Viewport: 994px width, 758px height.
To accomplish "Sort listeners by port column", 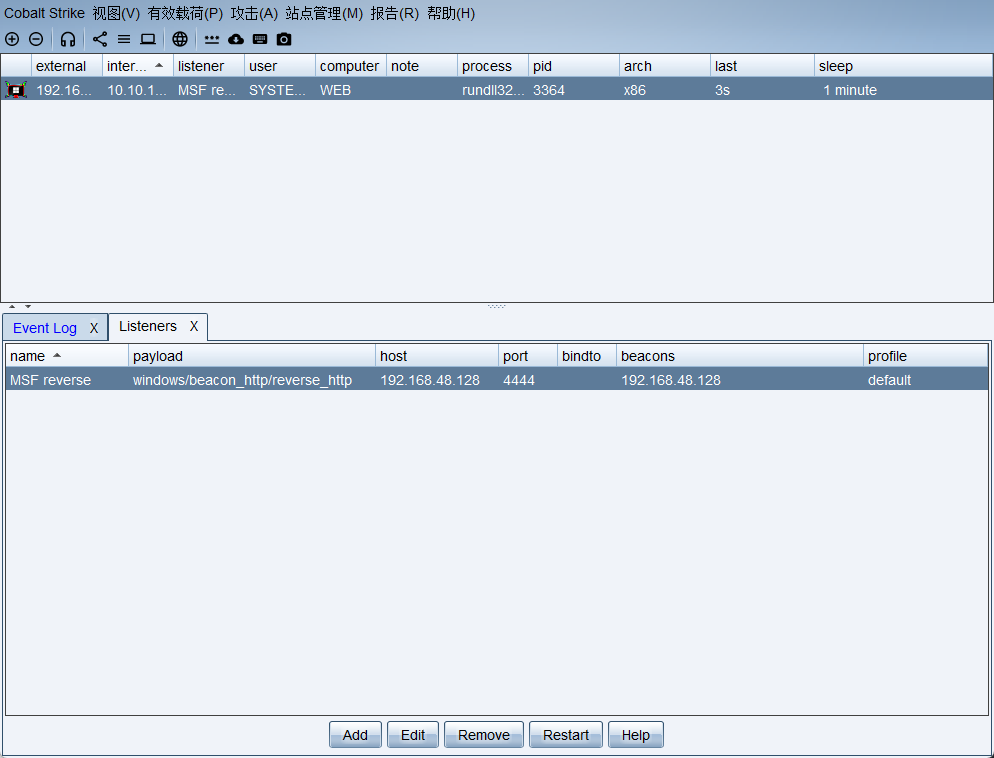I will 528,356.
